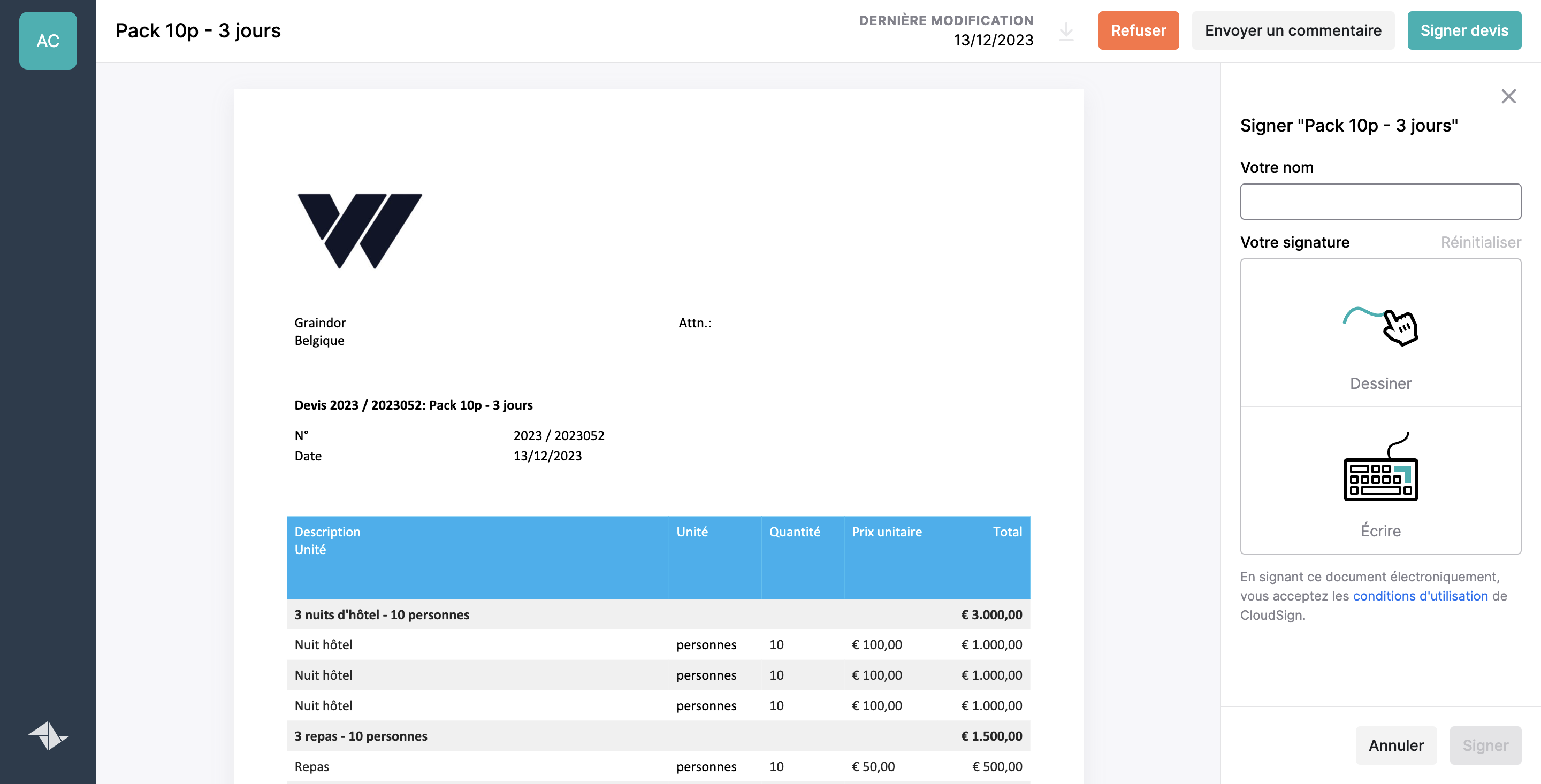Click the document date '13/12/2023'

point(547,455)
